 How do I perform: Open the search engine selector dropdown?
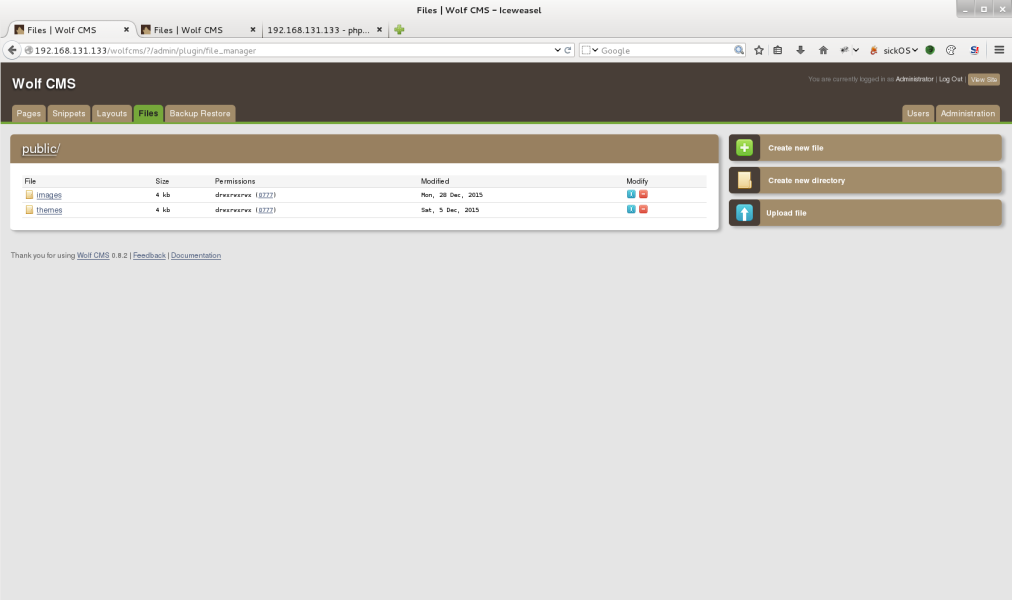click(590, 50)
